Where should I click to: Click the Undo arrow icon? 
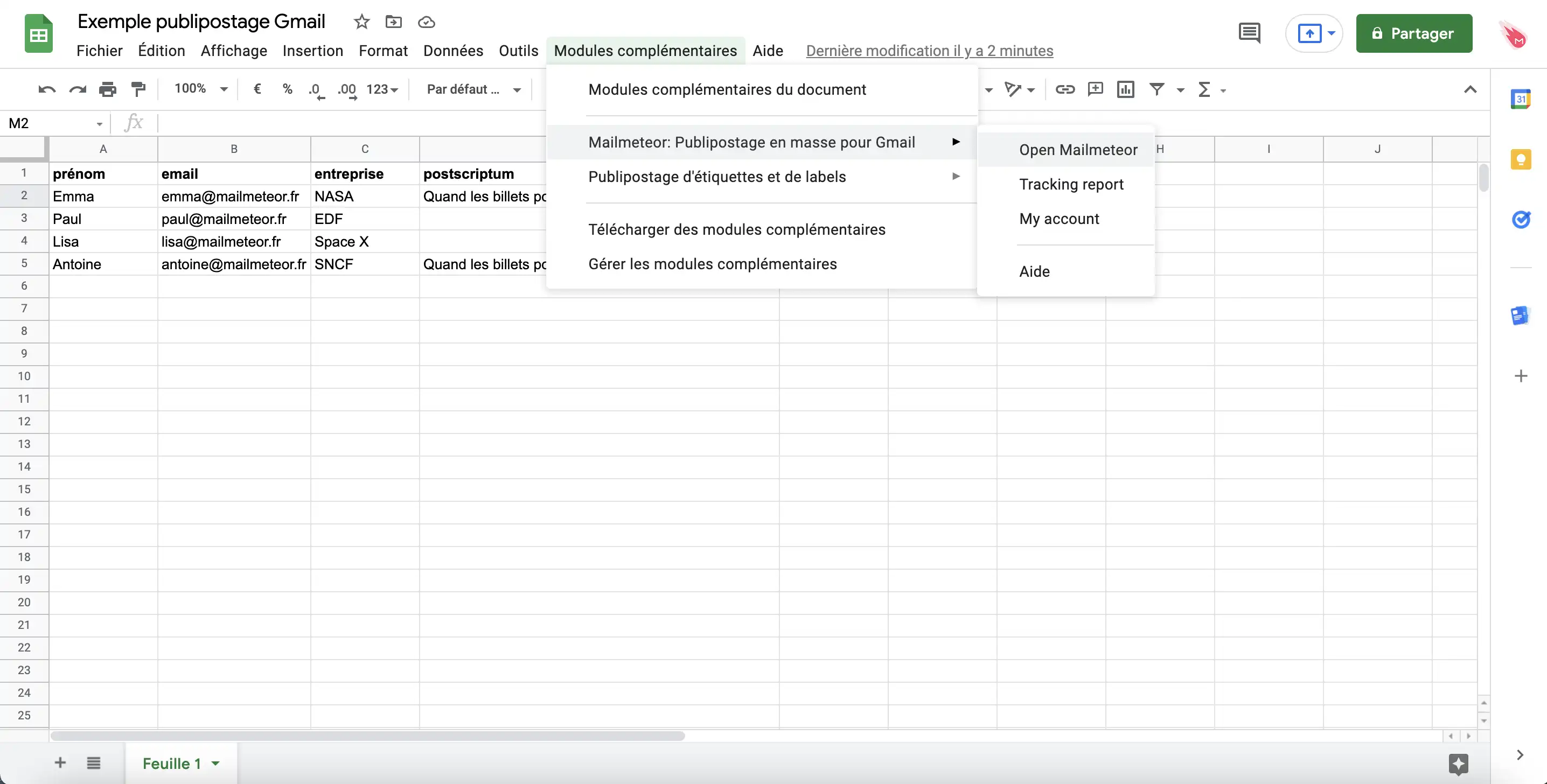pyautogui.click(x=47, y=89)
